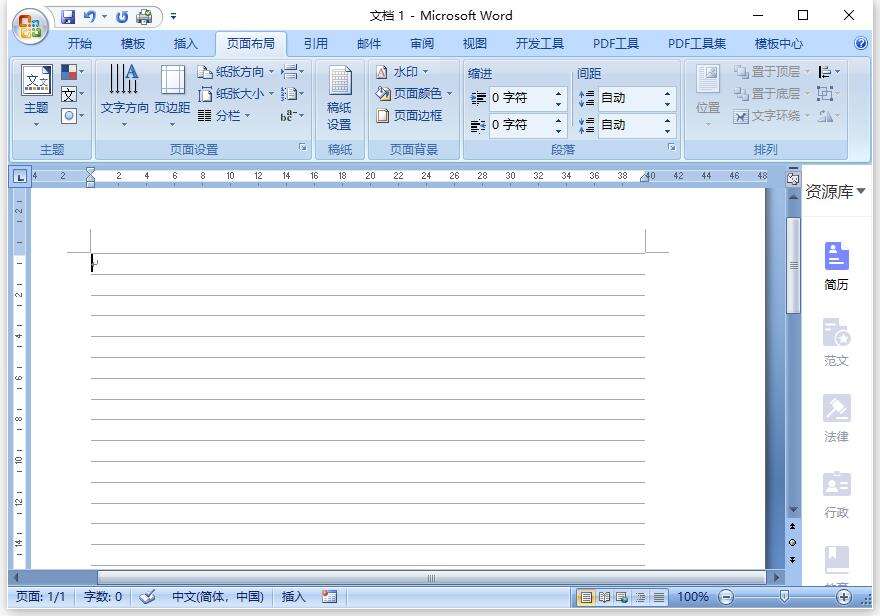Click macro recording status bar icon
Image resolution: width=880 pixels, height=616 pixels.
[329, 596]
